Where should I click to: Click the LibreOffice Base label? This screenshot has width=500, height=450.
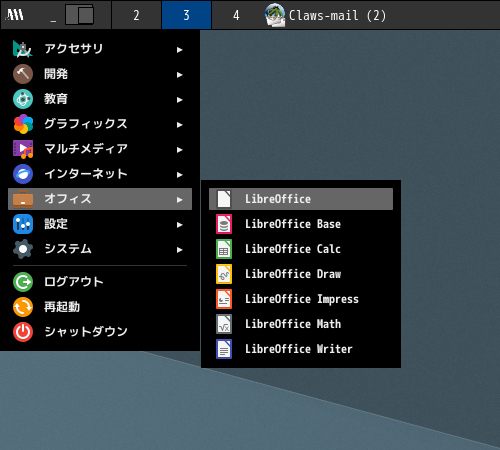pyautogui.click(x=293, y=224)
